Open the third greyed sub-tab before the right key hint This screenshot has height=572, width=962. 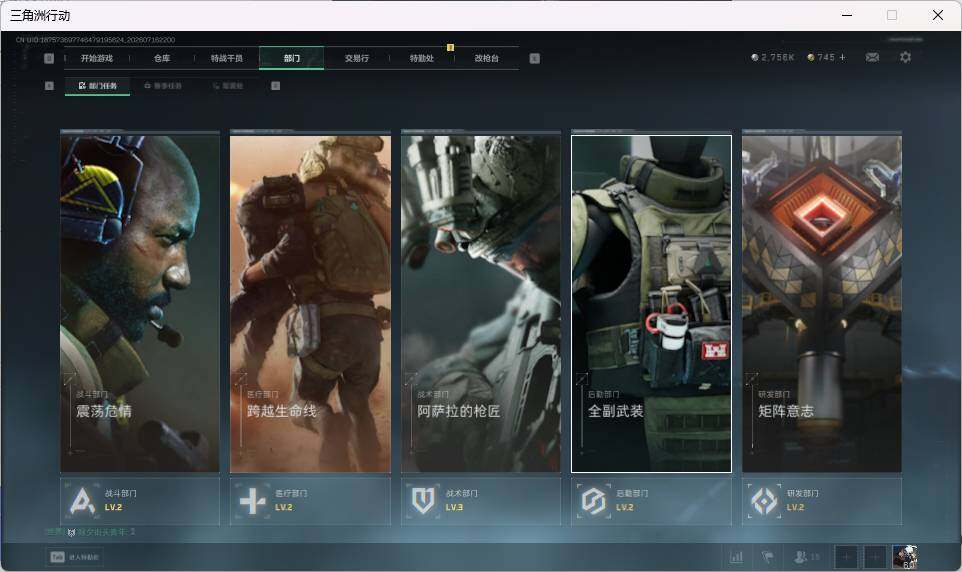[x=228, y=86]
